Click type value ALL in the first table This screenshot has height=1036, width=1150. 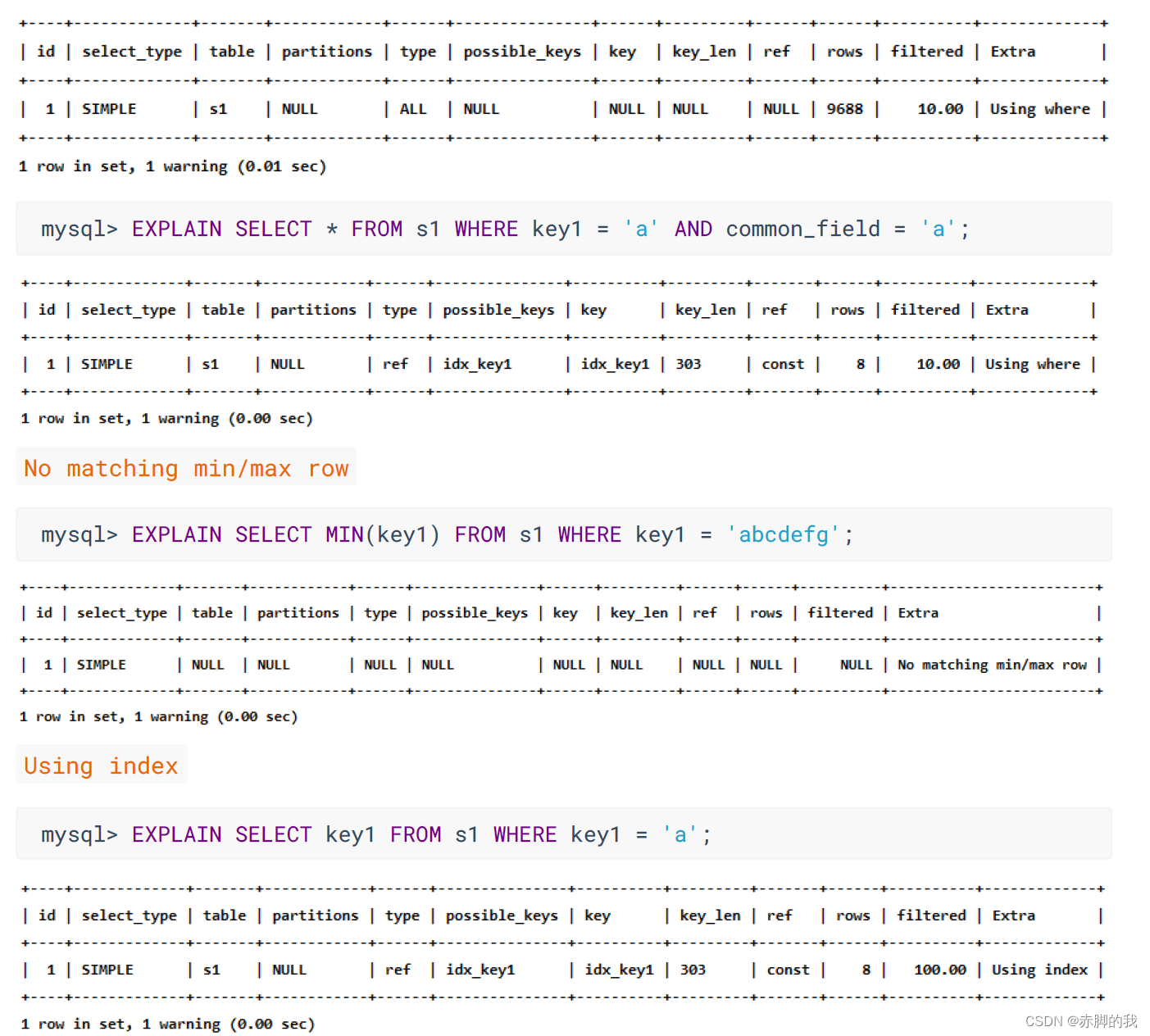(413, 109)
